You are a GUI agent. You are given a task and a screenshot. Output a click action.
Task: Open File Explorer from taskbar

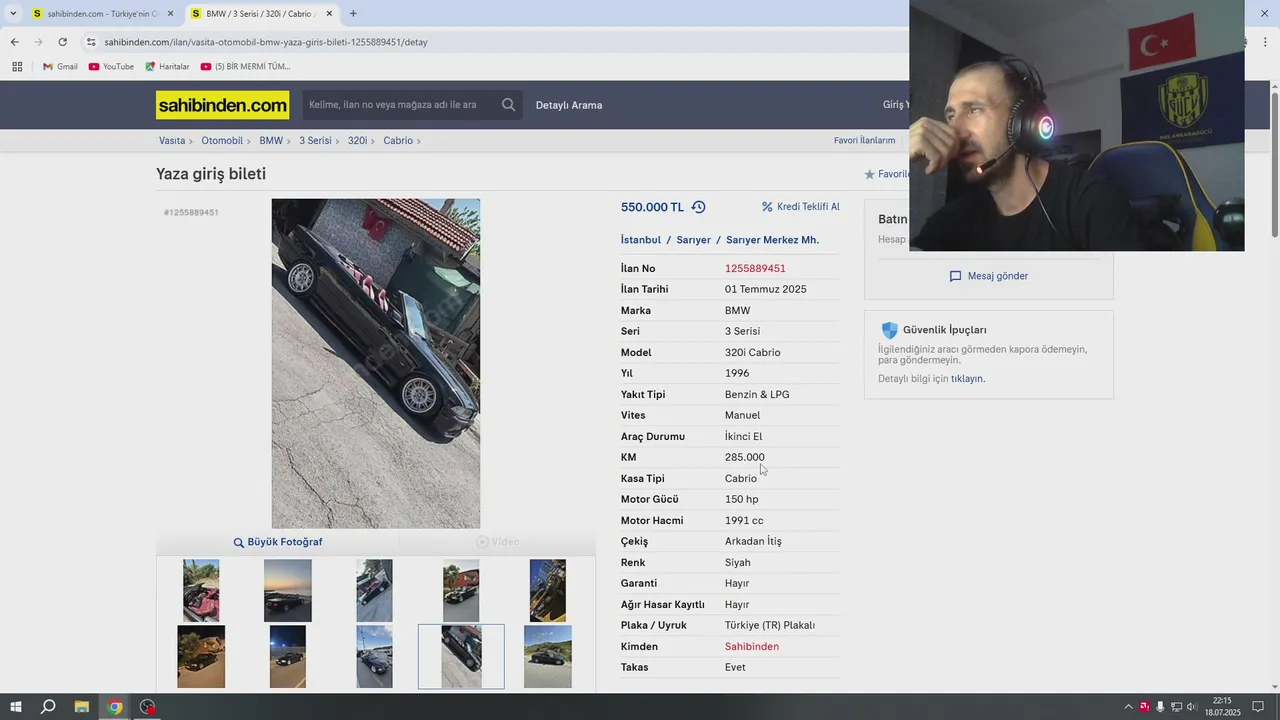[x=82, y=707]
